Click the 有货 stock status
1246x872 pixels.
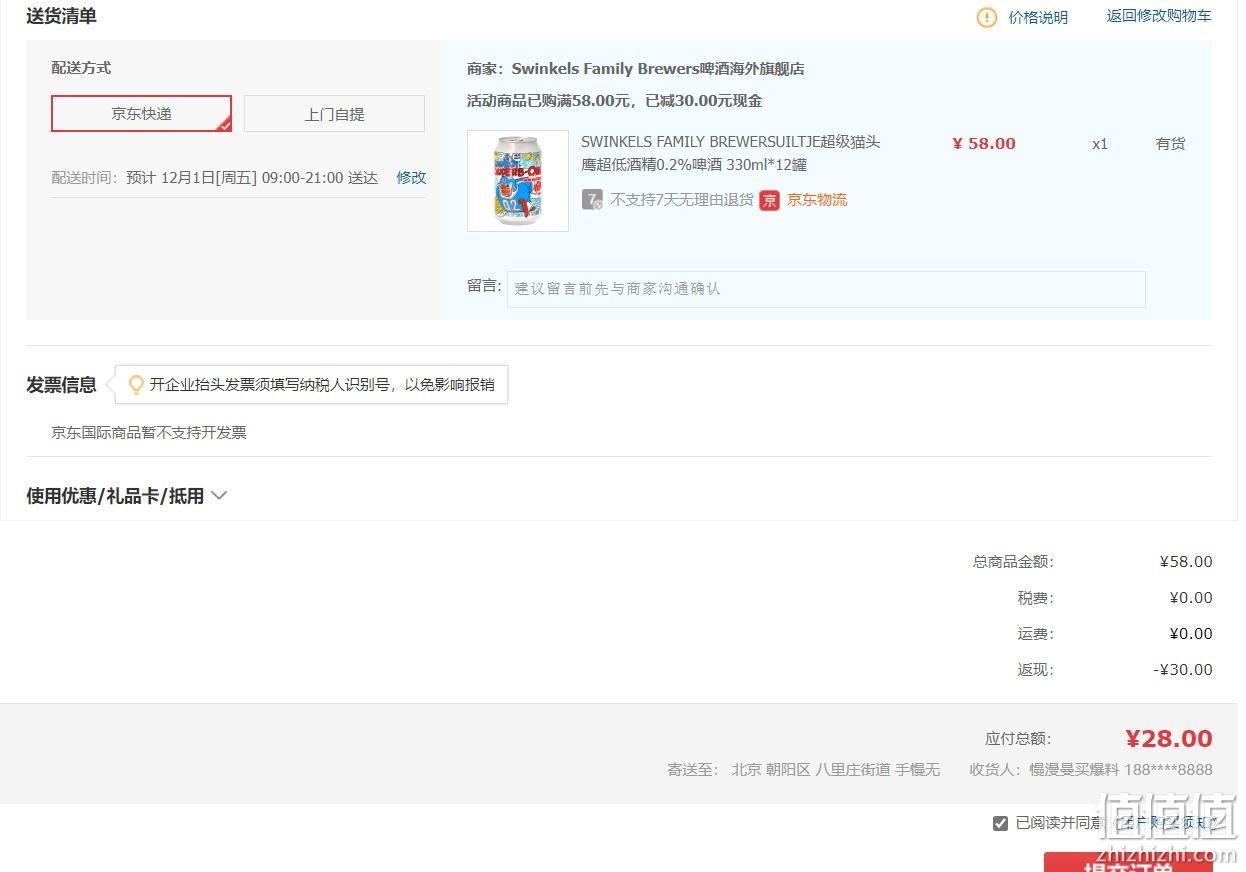pos(1170,144)
